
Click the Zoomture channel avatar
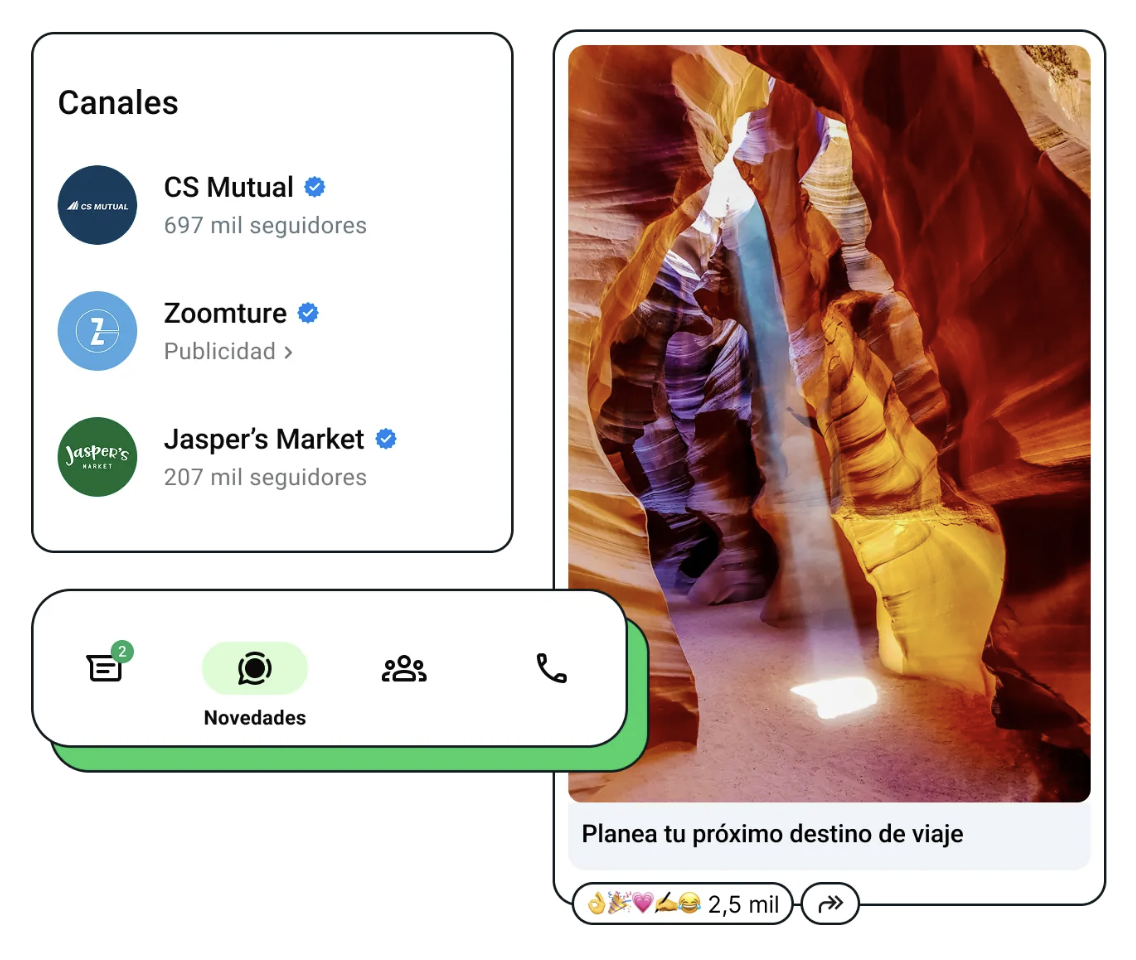pos(97,331)
